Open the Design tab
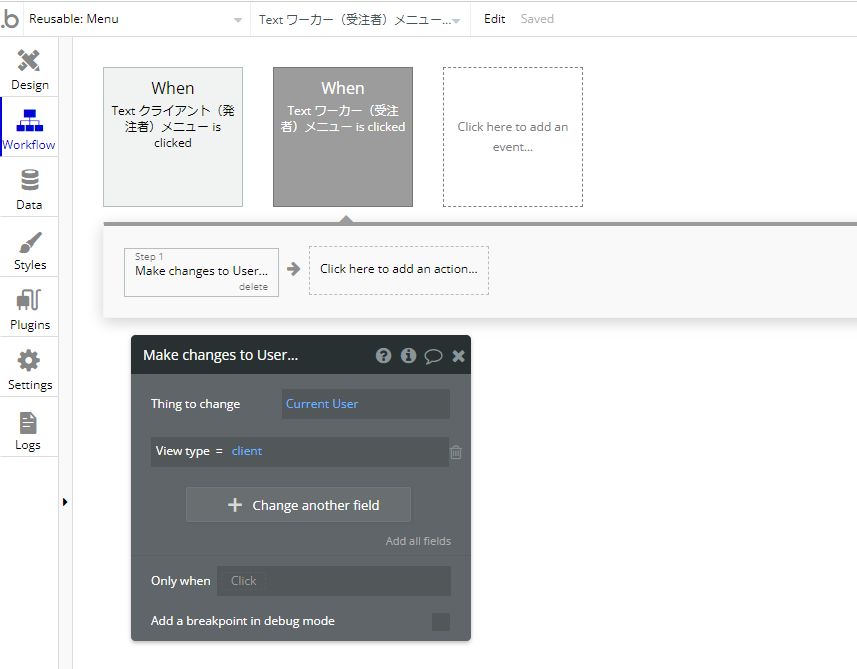Screen dimensions: 857x669 30,69
